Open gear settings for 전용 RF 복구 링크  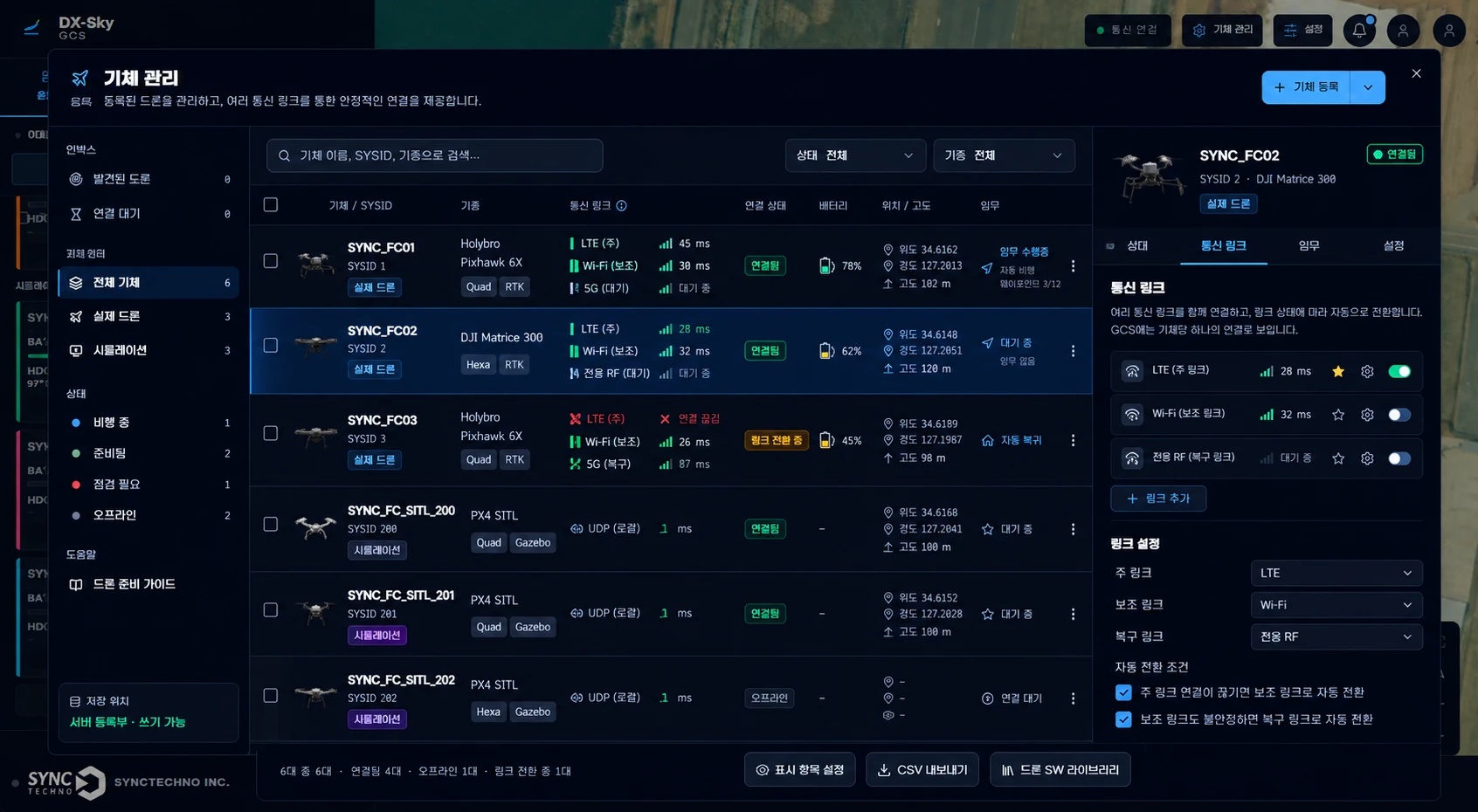1367,458
